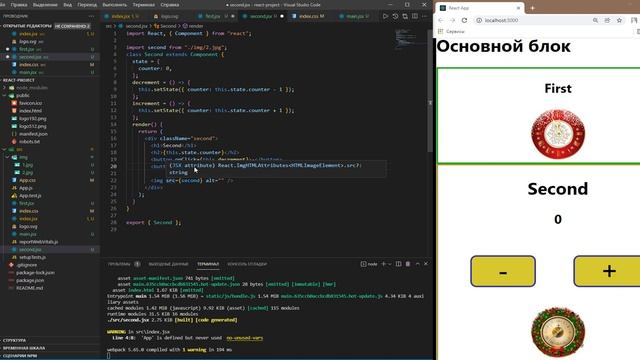This screenshot has height=360, width=640.
Task: Click the share icon in address bar
Action: [x=607, y=20]
